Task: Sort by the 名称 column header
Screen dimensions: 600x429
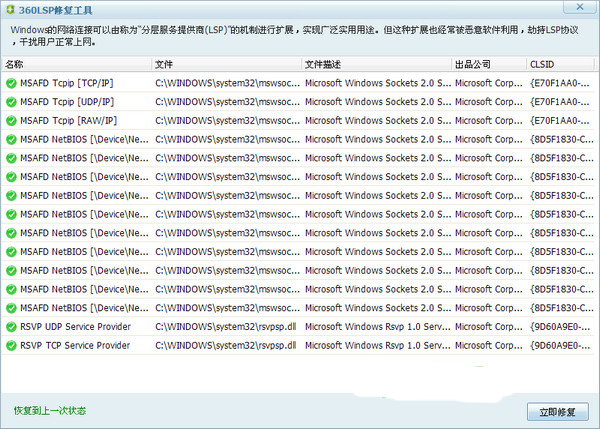Action: pyautogui.click(x=77, y=64)
